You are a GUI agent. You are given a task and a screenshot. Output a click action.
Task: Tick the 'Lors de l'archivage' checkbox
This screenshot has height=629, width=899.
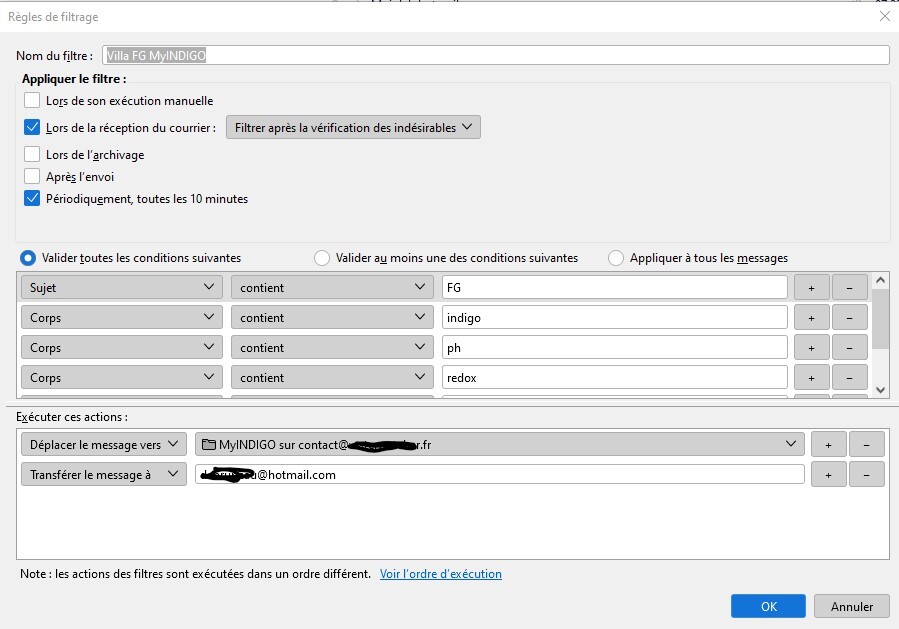pyautogui.click(x=32, y=154)
